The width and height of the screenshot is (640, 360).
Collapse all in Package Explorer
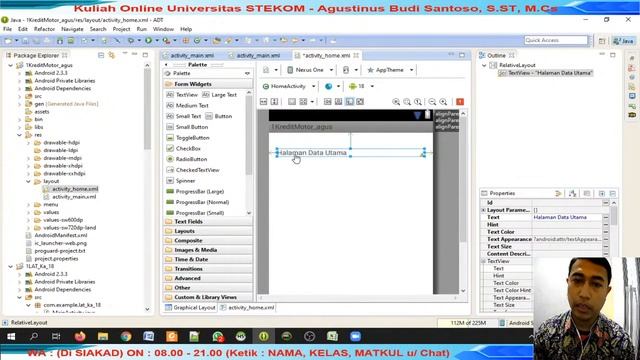point(101,55)
